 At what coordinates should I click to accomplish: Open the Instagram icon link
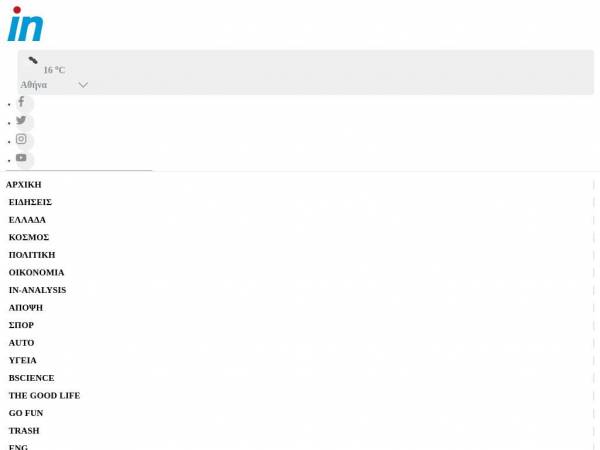(21, 139)
